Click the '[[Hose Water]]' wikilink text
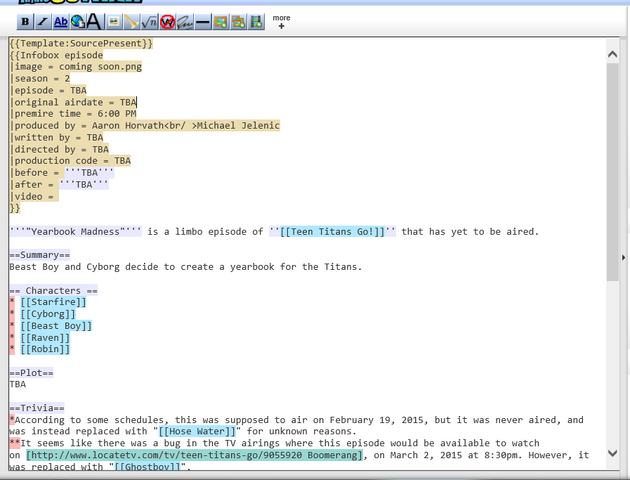The height and width of the screenshot is (480, 630). click(197, 431)
